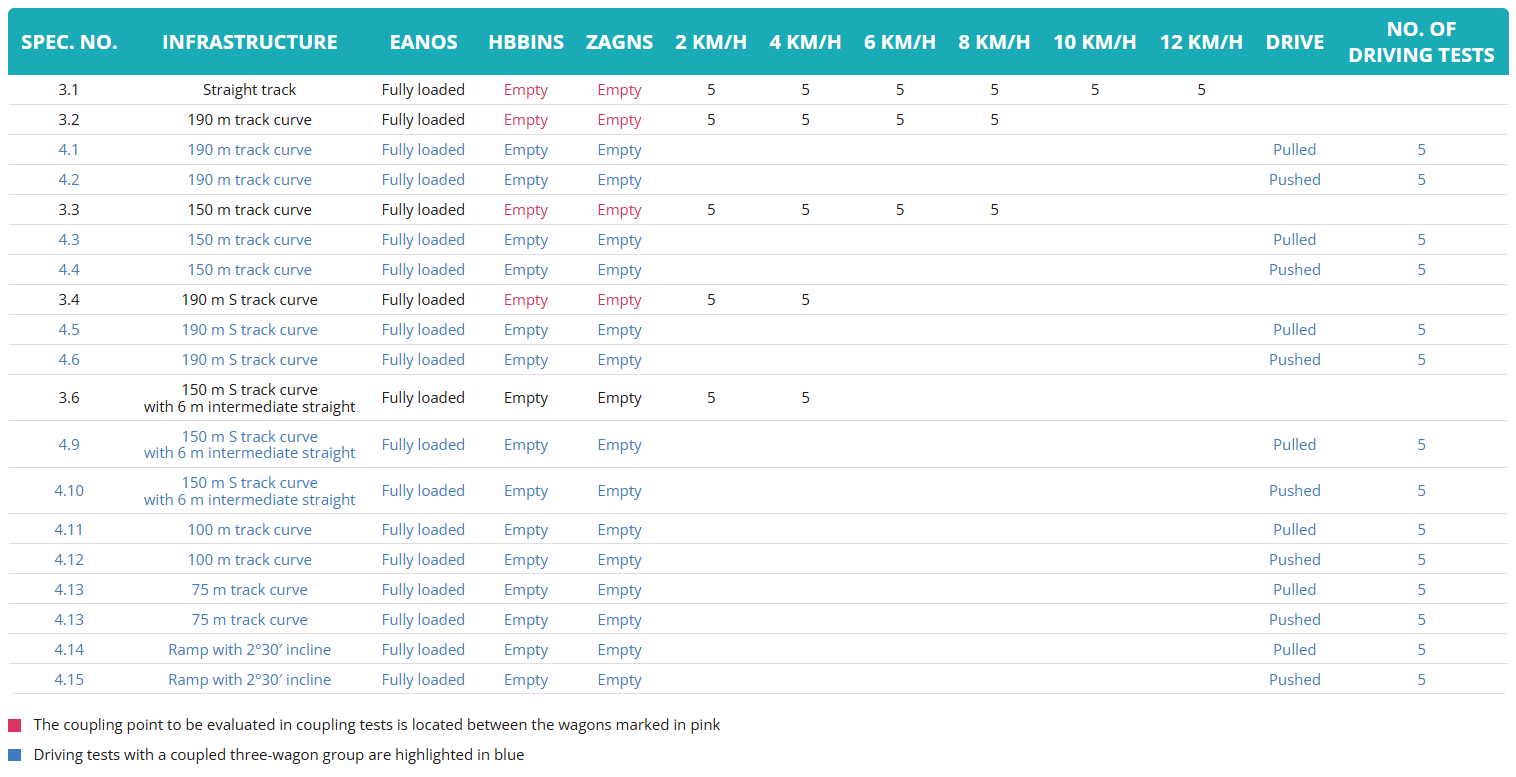Click the 12 KM/H column header
Viewport: 1516px width, 777px height.
pyautogui.click(x=1201, y=42)
